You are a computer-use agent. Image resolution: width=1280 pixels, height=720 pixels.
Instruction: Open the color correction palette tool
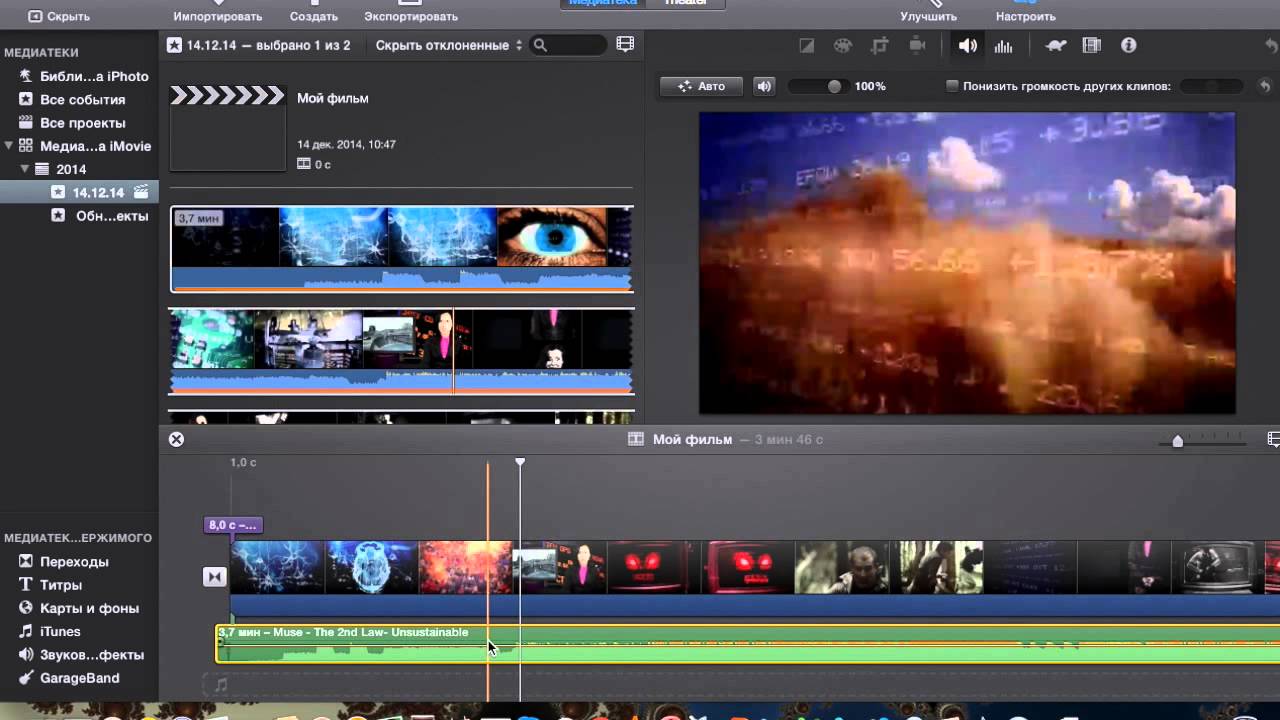coord(843,46)
